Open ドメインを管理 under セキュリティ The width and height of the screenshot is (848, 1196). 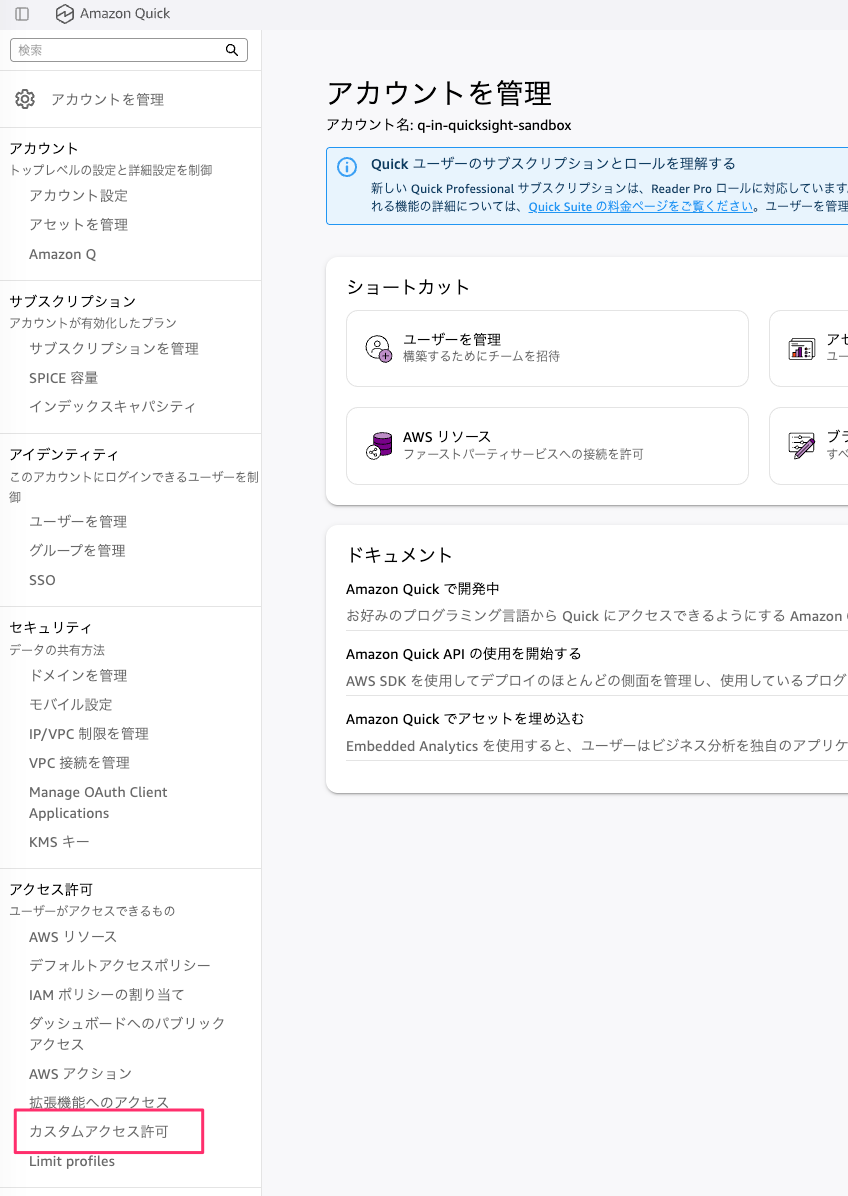click(x=78, y=676)
